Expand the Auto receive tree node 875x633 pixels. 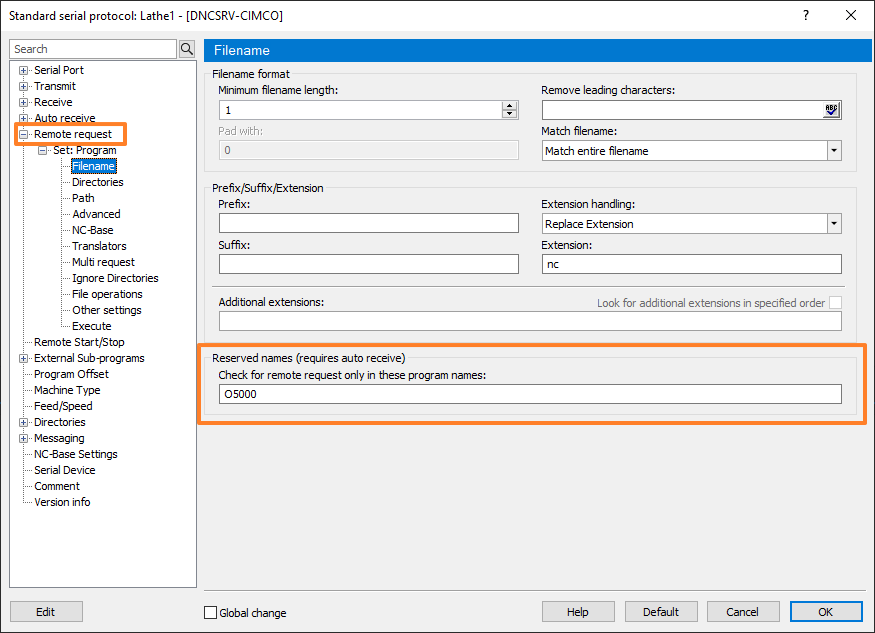coord(23,118)
